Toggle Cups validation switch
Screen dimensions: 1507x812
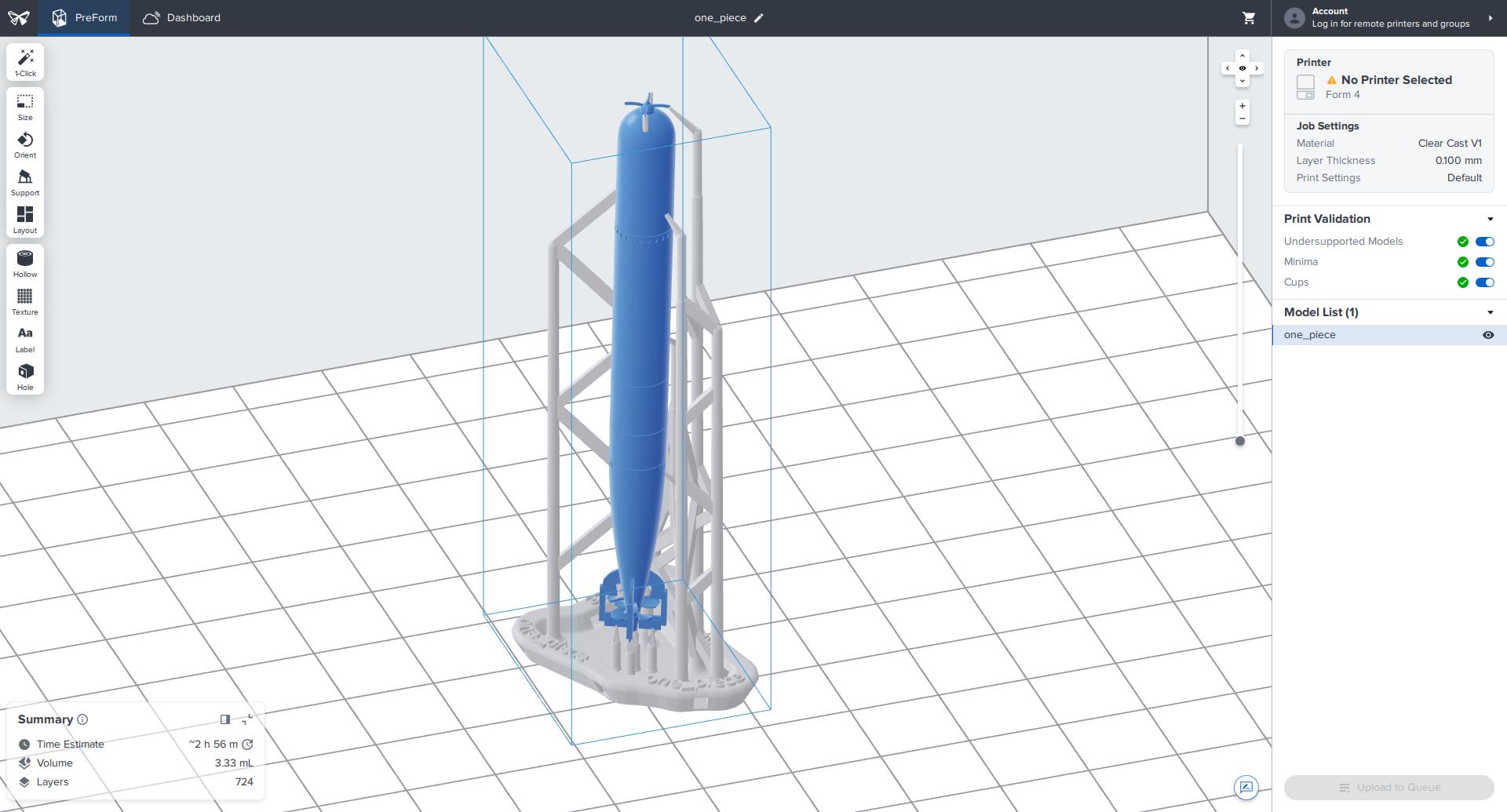(1485, 282)
